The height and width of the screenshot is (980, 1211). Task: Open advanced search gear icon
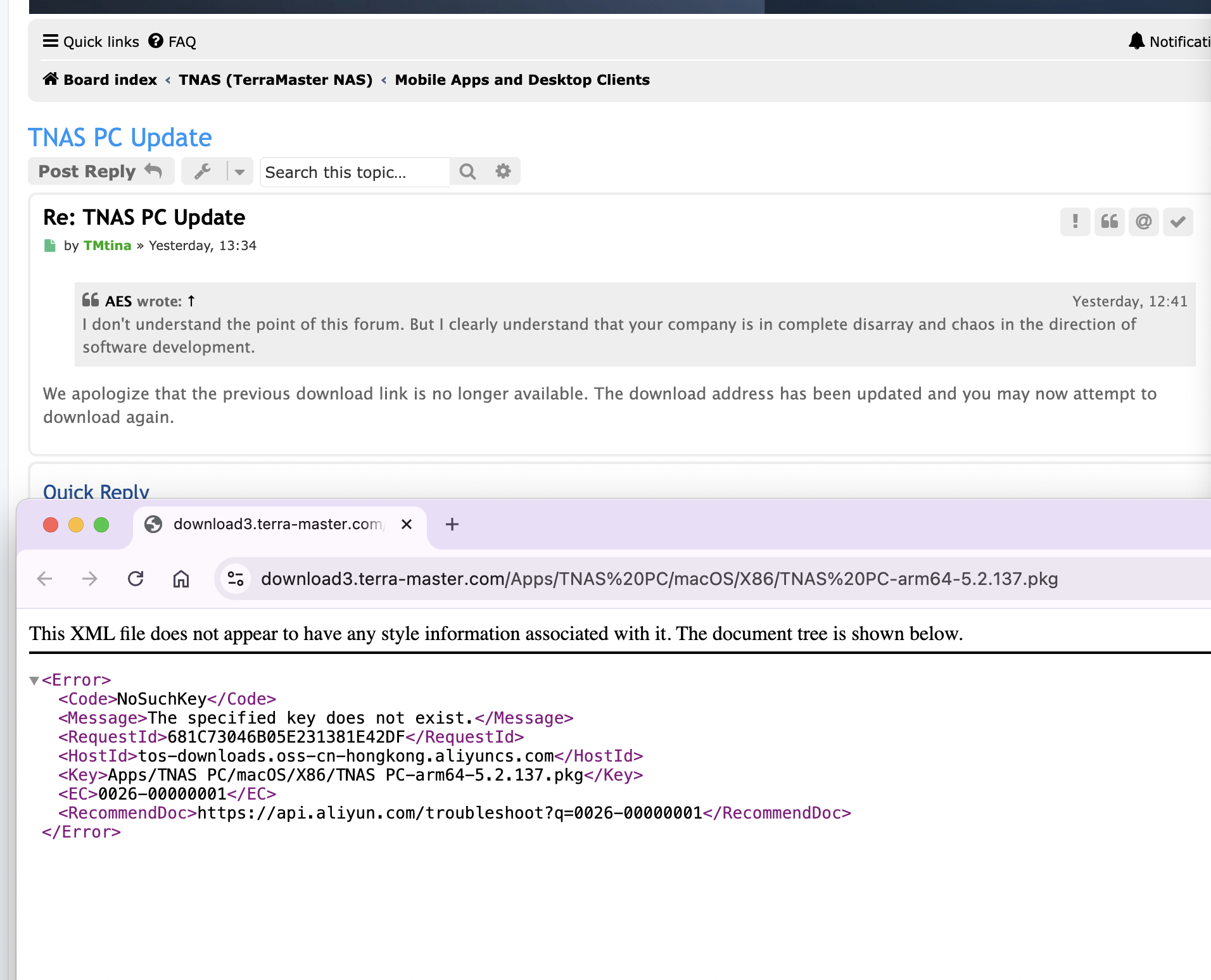point(503,172)
